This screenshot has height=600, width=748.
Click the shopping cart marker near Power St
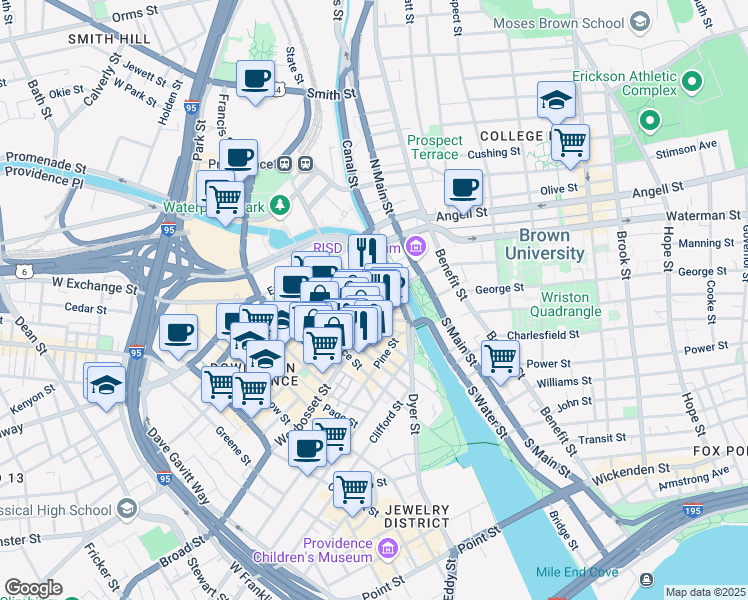(x=500, y=359)
